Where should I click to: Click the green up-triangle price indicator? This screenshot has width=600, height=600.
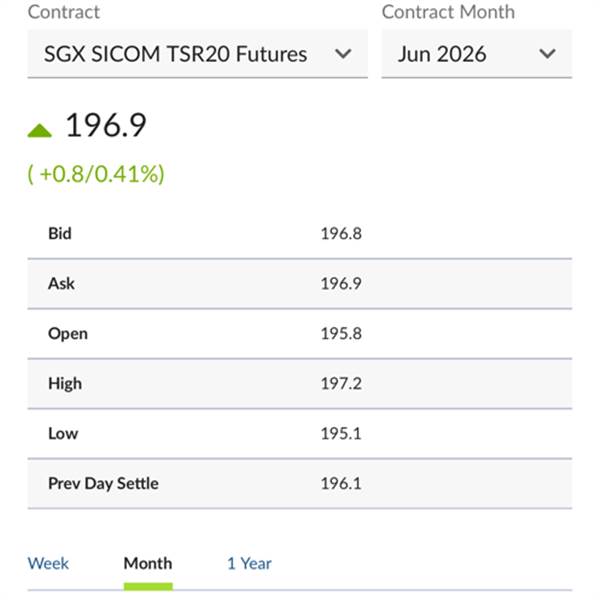point(40,129)
